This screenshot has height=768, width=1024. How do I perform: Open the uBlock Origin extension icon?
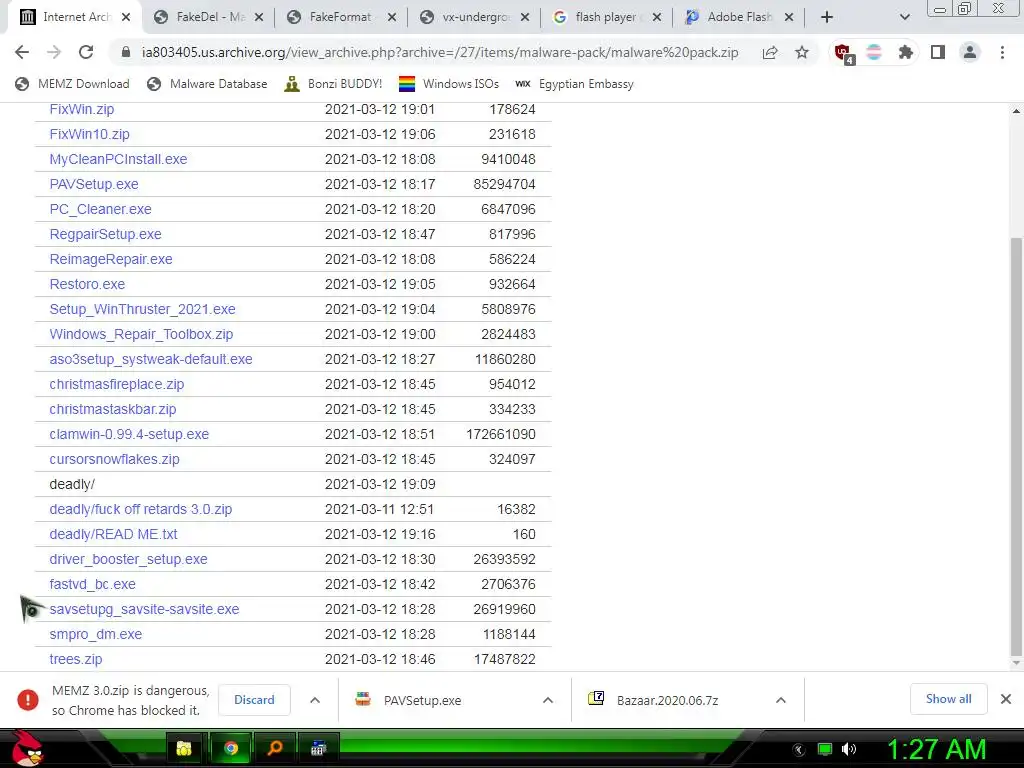pos(842,53)
